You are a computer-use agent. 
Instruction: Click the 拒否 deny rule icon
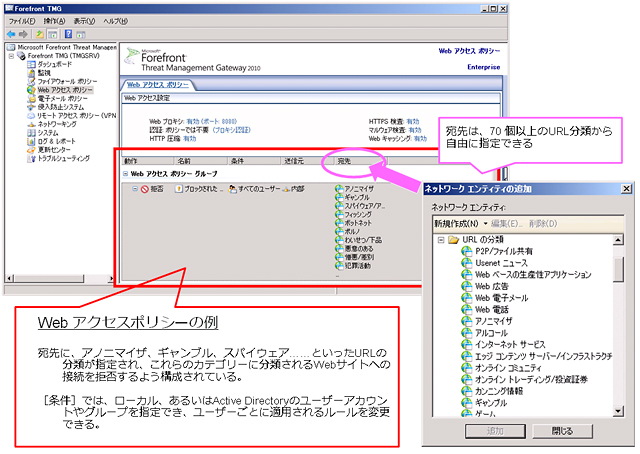click(x=144, y=189)
